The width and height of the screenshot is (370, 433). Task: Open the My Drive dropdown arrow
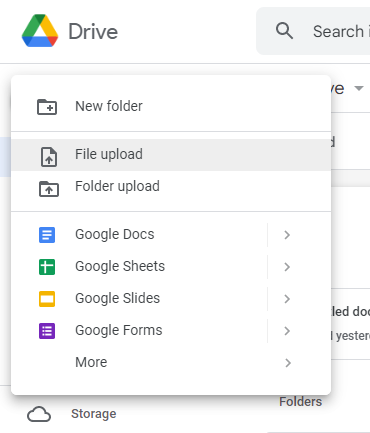pyautogui.click(x=359, y=88)
